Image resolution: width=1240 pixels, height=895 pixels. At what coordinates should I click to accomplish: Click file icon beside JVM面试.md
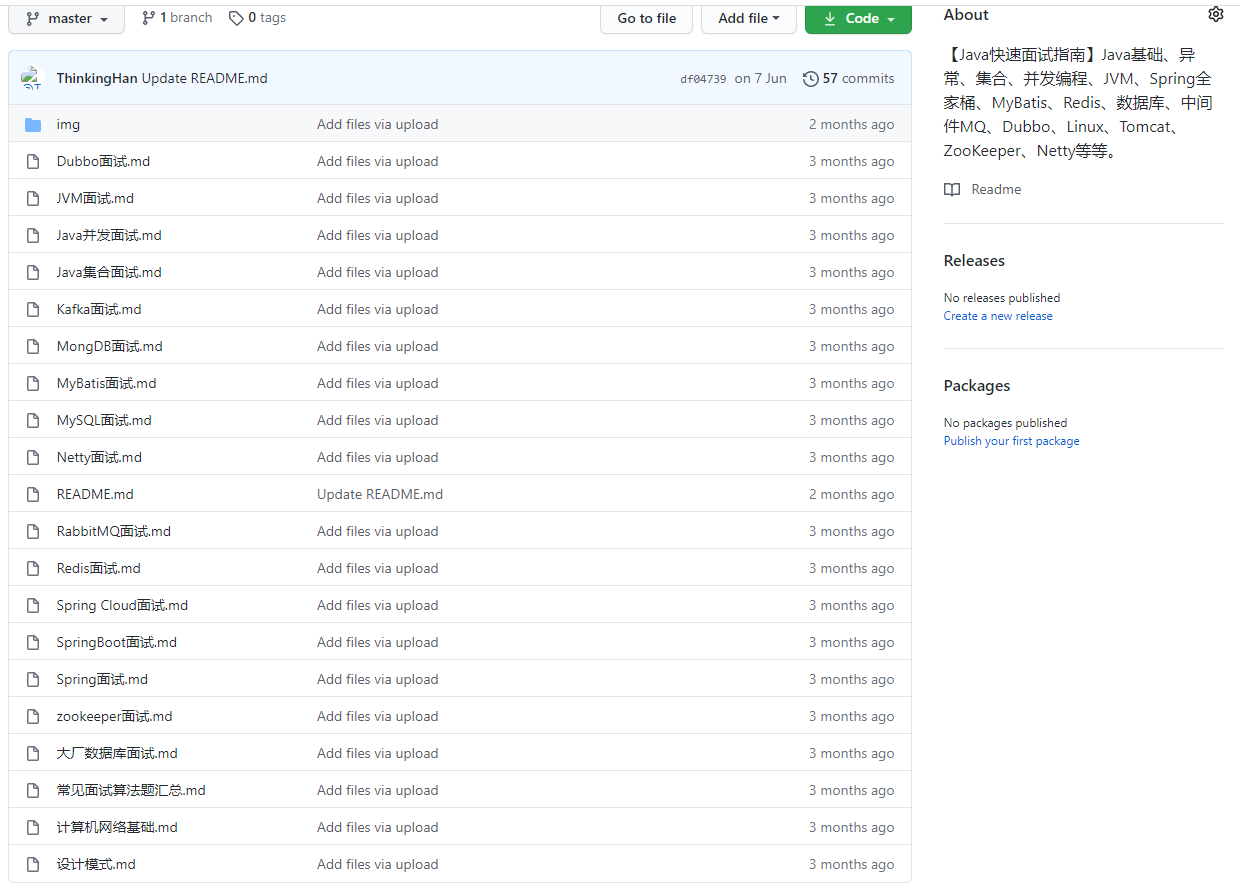(33, 198)
